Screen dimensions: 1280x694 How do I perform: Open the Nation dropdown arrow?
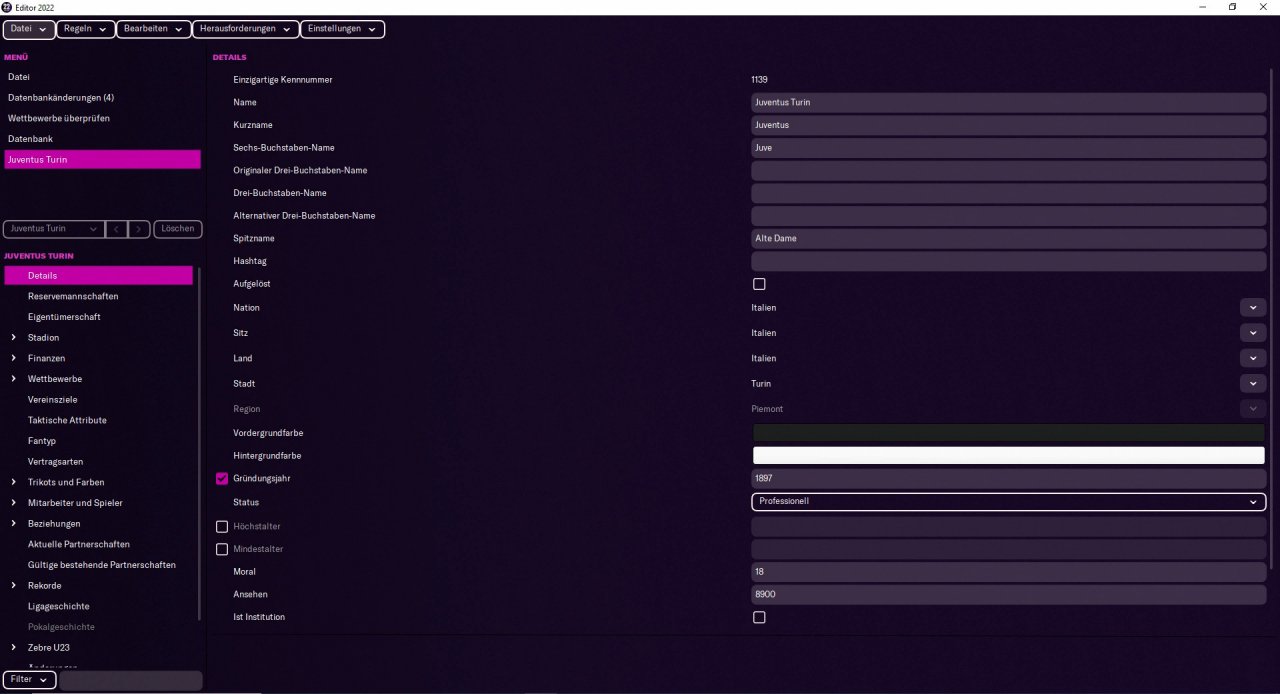(x=1253, y=308)
